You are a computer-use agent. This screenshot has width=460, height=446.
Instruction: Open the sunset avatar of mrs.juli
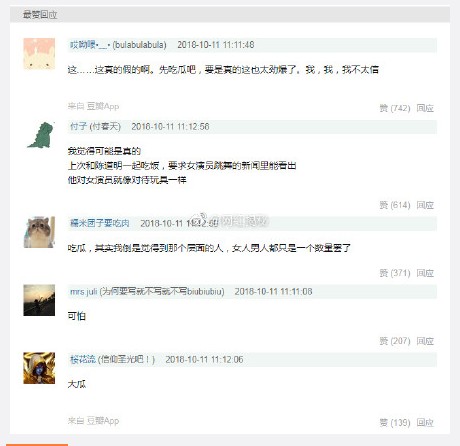pos(39,300)
